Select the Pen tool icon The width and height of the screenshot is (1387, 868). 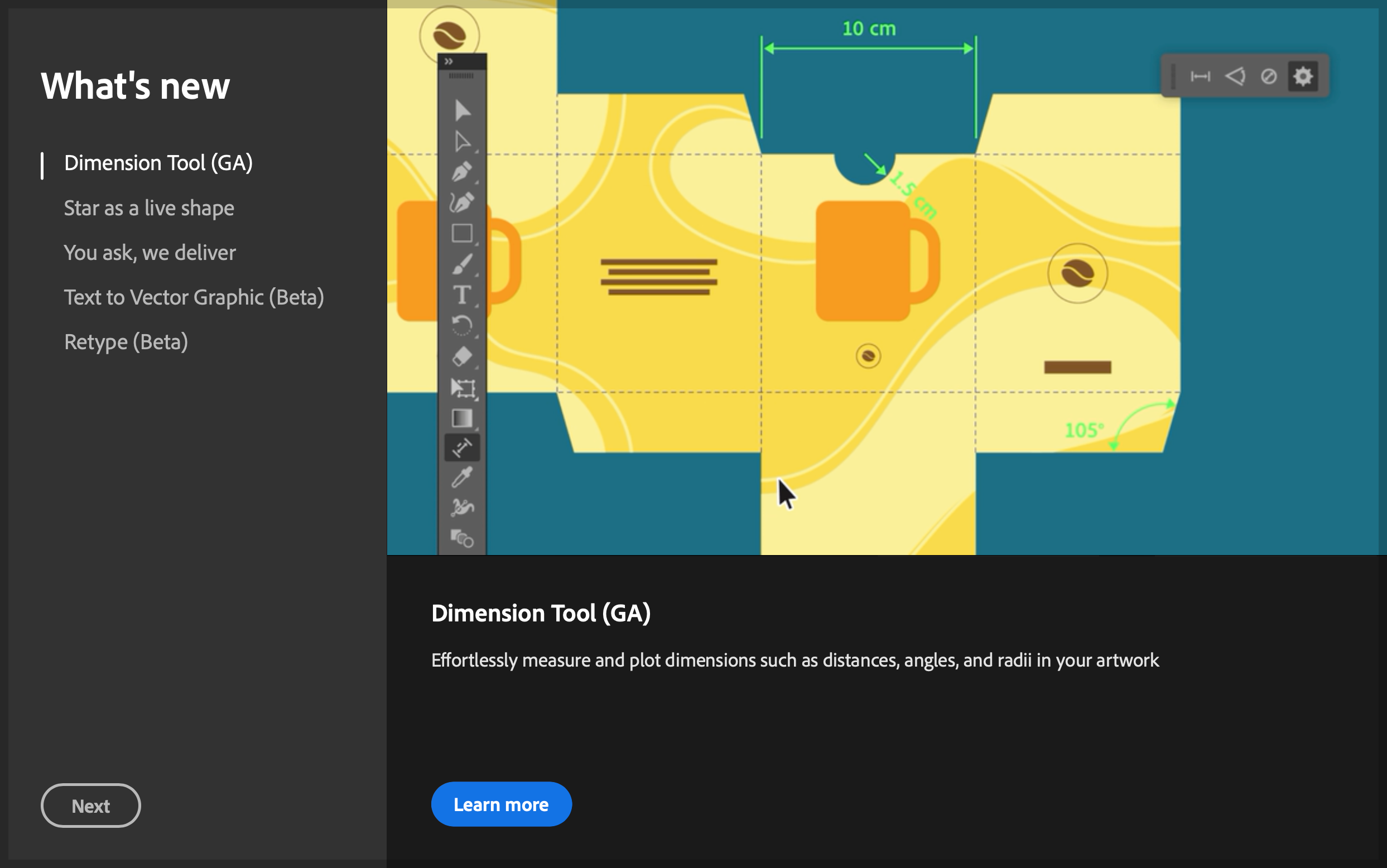tap(462, 172)
